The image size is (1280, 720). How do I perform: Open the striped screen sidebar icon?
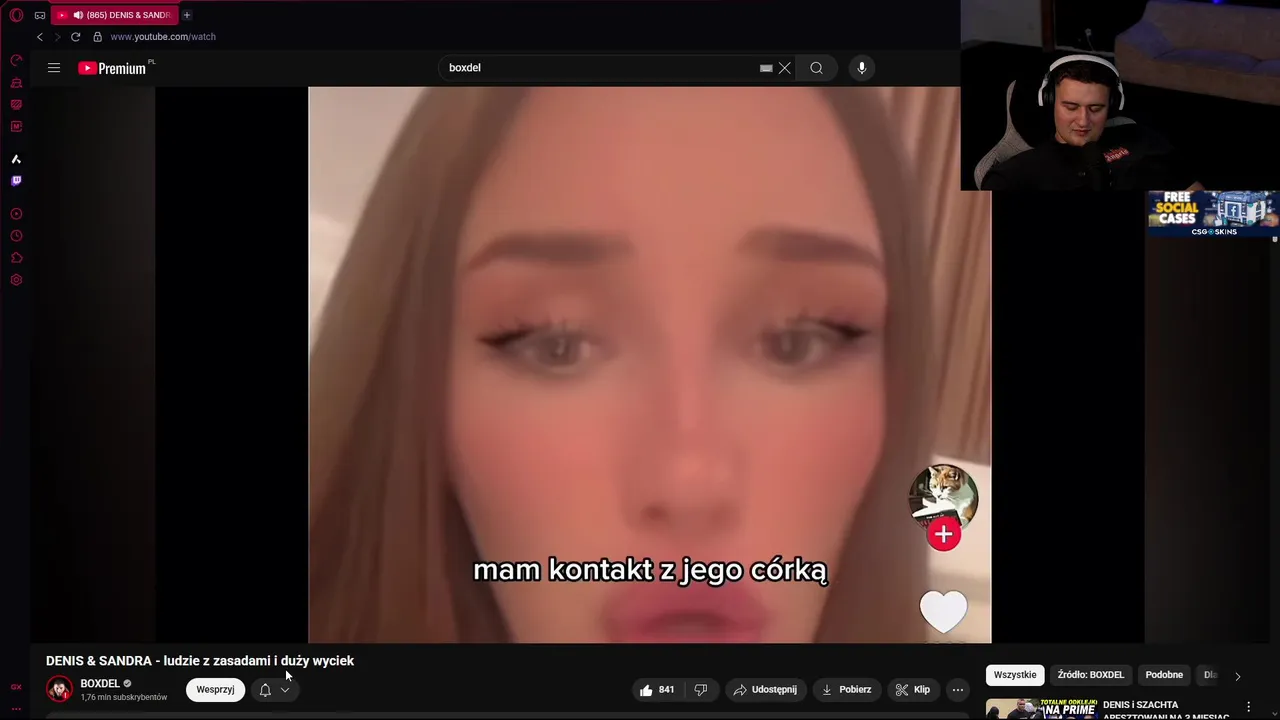(x=16, y=105)
